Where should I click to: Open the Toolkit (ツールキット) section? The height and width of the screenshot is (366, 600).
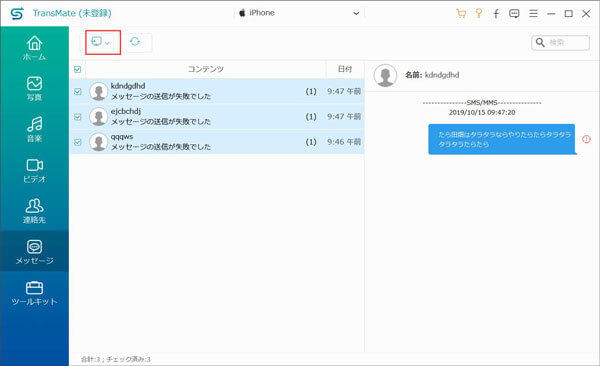(x=34, y=293)
